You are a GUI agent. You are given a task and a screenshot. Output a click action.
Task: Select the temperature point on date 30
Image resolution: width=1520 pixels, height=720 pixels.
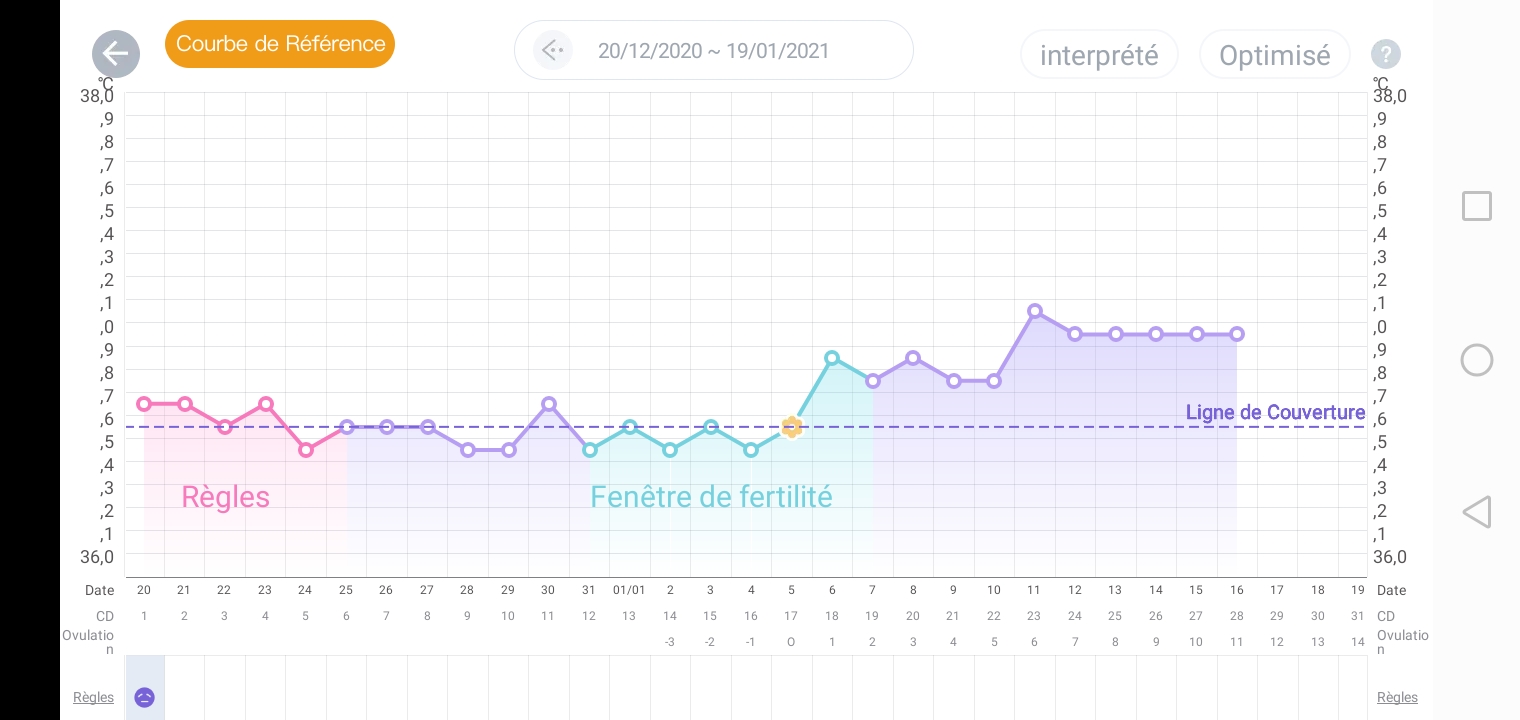[x=549, y=404]
